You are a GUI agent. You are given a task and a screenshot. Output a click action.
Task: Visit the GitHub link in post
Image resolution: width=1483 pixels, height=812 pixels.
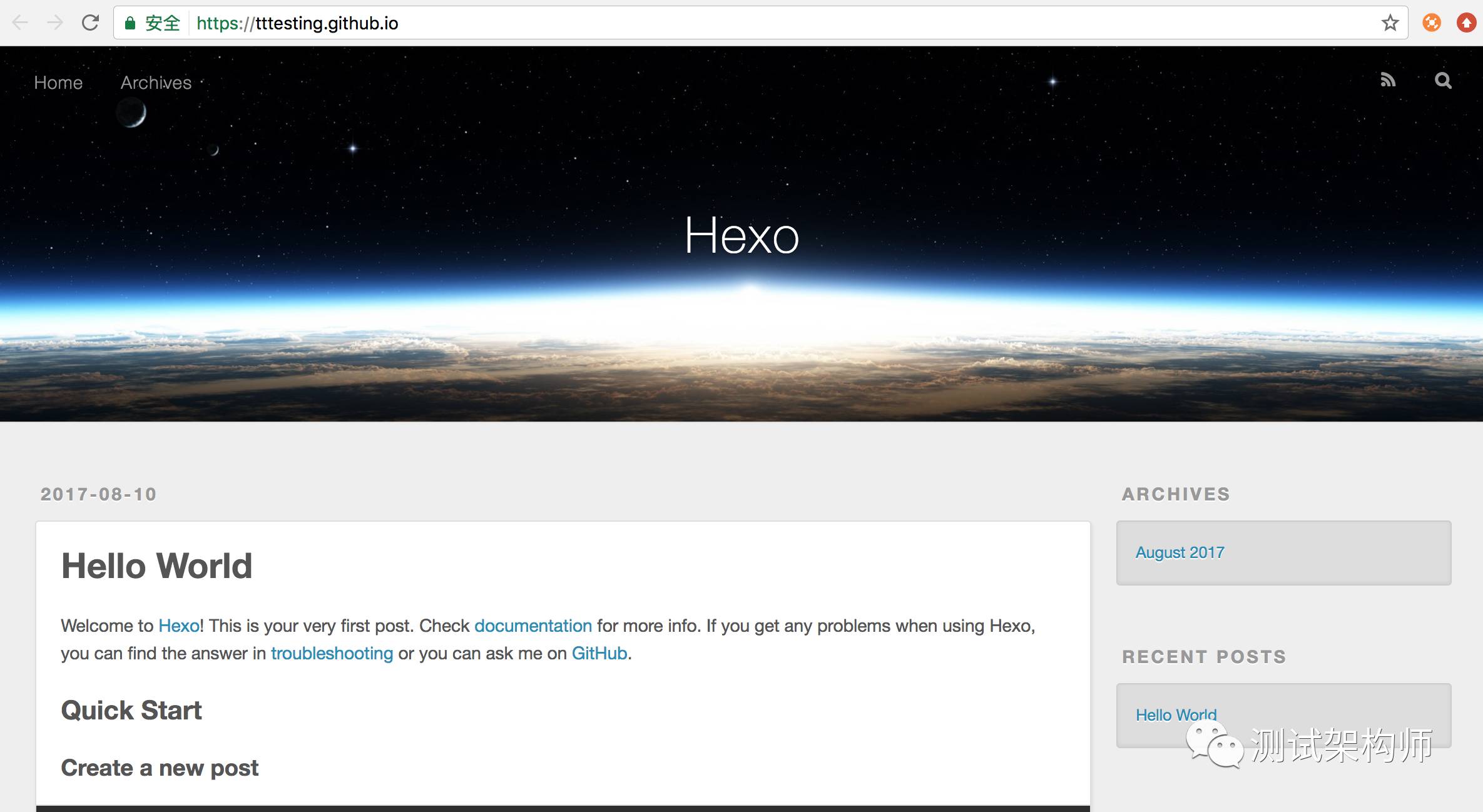click(x=599, y=653)
